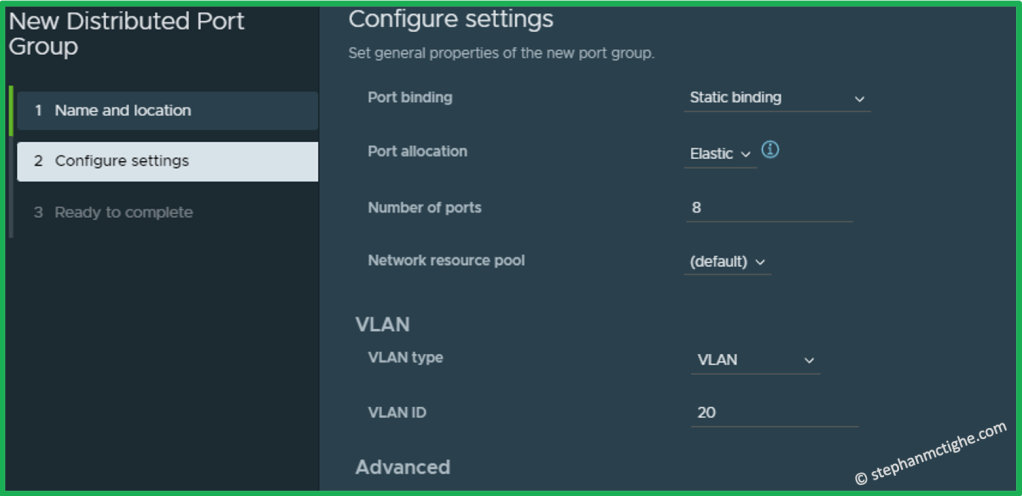Viewport: 1022px width, 496px height.
Task: Jump to step 3 Ready to complete
Action: point(123,212)
